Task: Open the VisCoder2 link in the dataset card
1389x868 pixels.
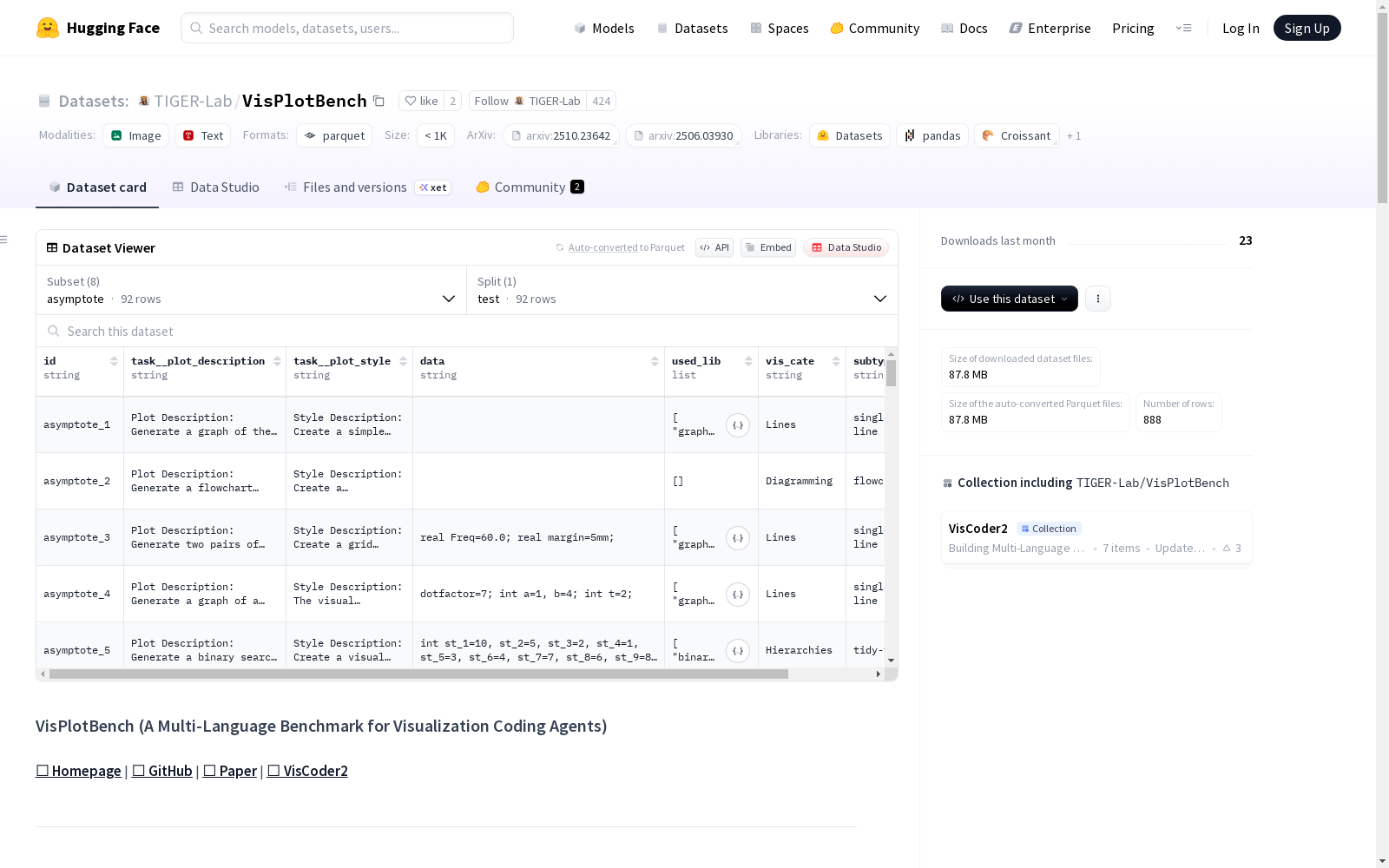Action: (x=307, y=771)
